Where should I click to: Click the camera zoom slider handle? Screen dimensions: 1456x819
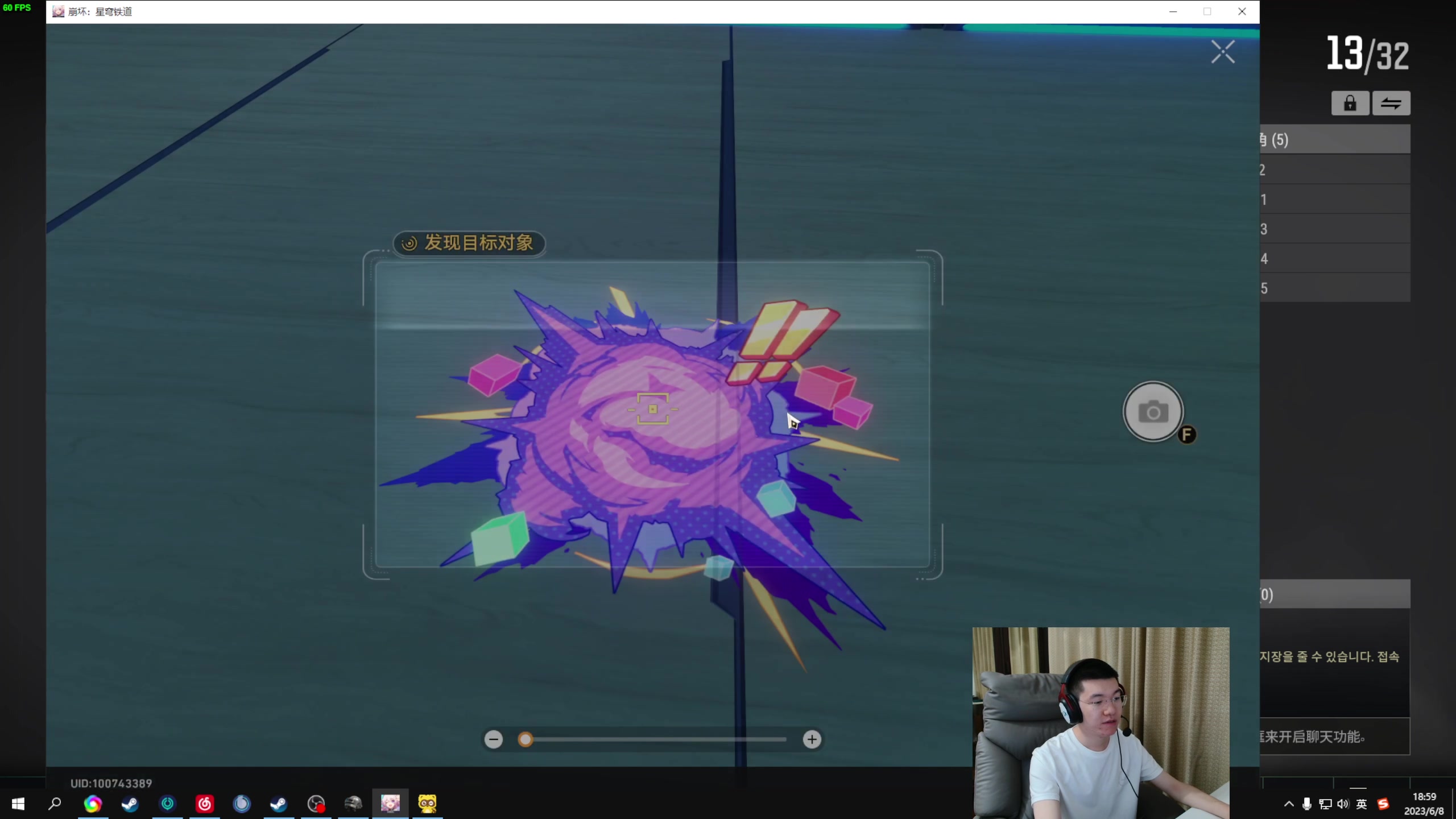click(x=526, y=739)
